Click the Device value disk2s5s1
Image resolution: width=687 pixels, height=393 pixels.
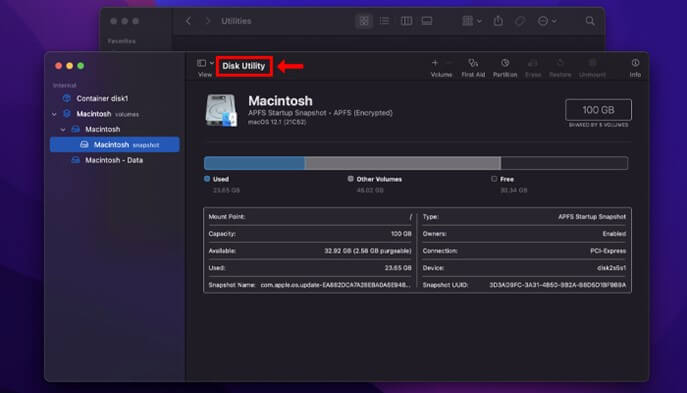[612, 268]
